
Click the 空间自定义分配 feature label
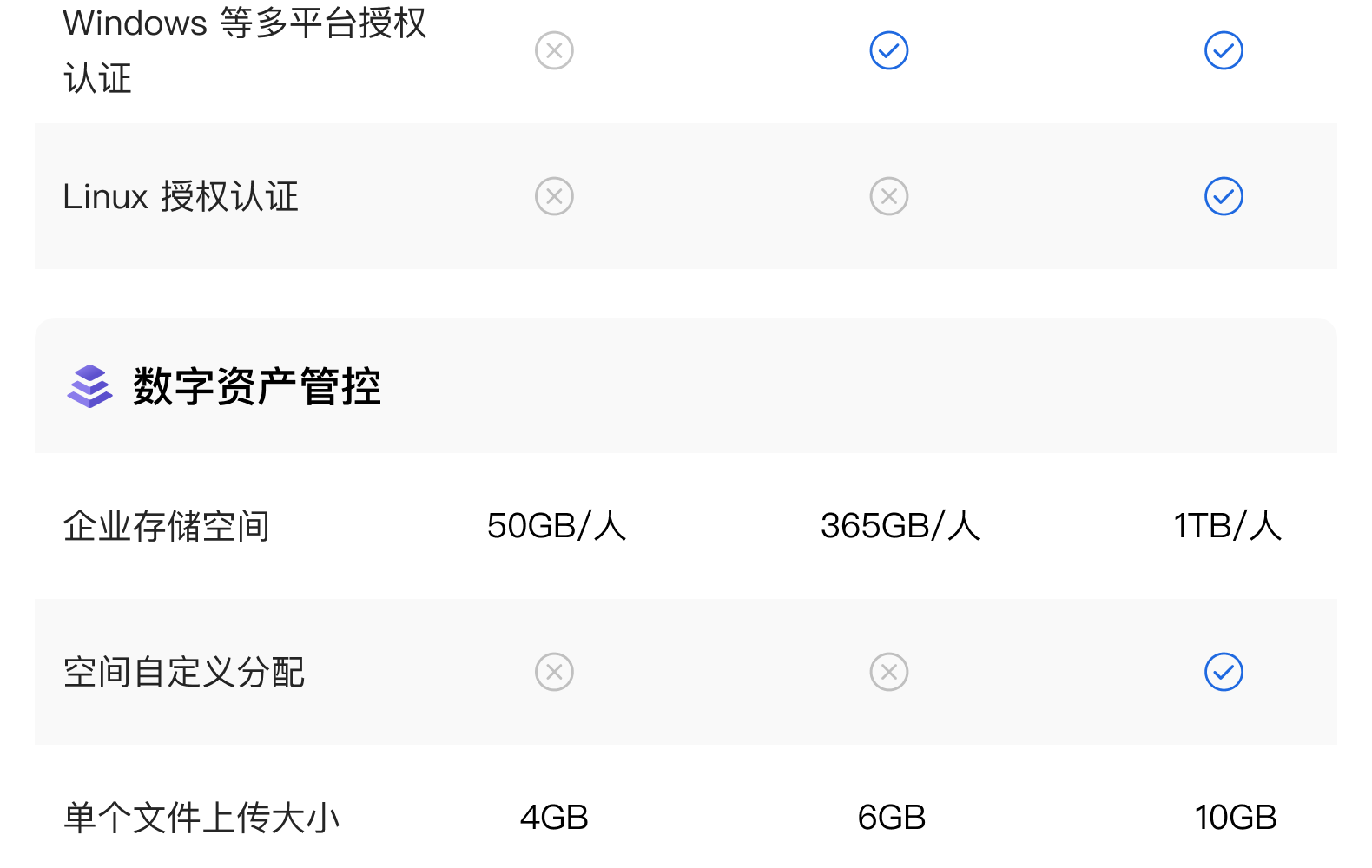coord(184,672)
